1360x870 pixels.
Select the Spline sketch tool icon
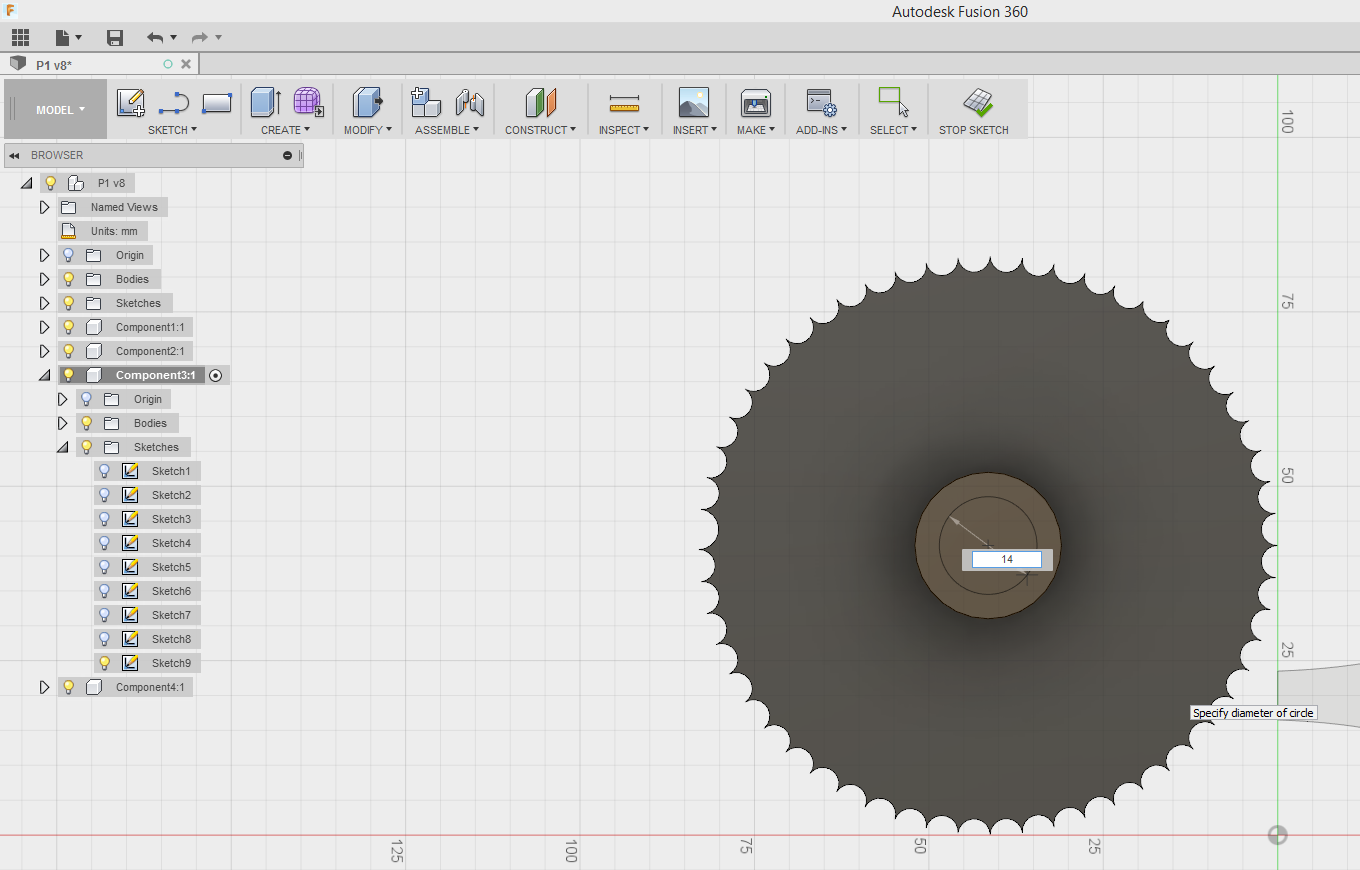(x=174, y=102)
